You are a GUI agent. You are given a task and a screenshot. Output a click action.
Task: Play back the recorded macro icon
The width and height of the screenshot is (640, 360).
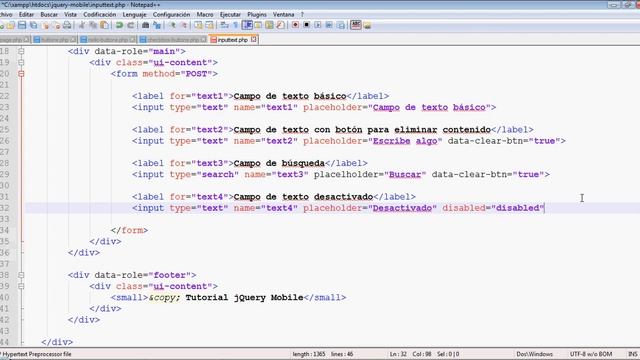tap(318, 25)
